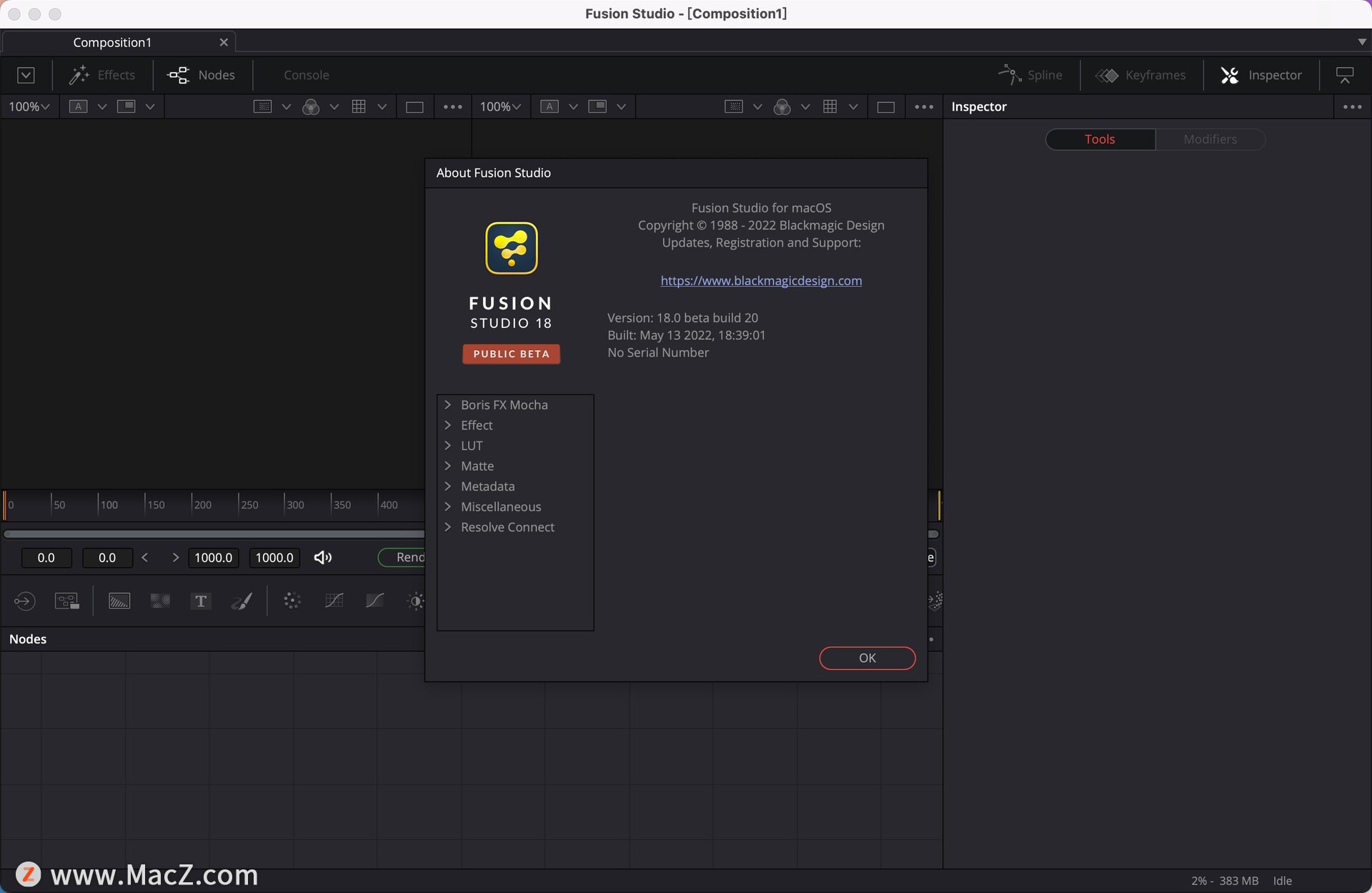Open the Effects library panel
1372x893 pixels.
pos(102,75)
